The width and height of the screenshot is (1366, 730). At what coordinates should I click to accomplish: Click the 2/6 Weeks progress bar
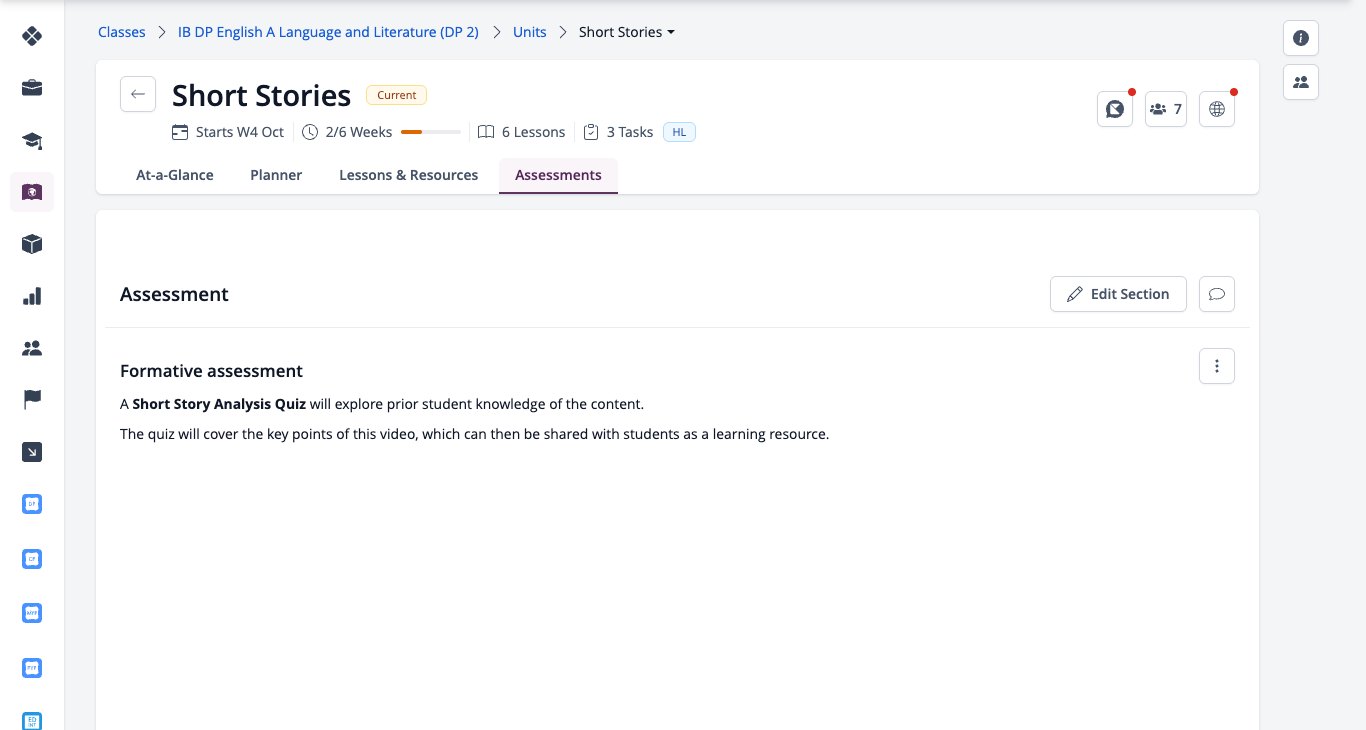point(431,132)
